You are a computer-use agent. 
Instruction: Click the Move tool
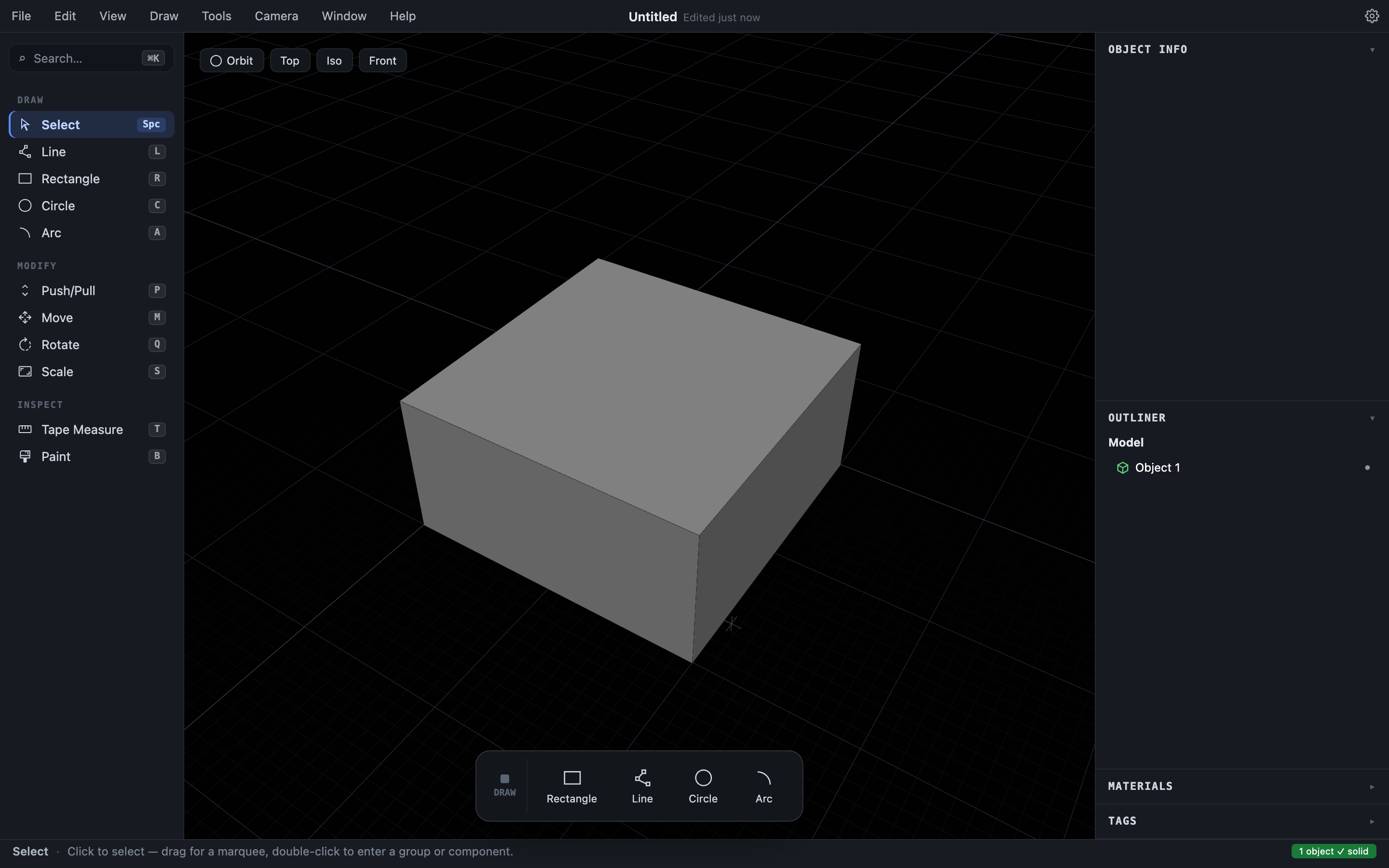click(92, 317)
